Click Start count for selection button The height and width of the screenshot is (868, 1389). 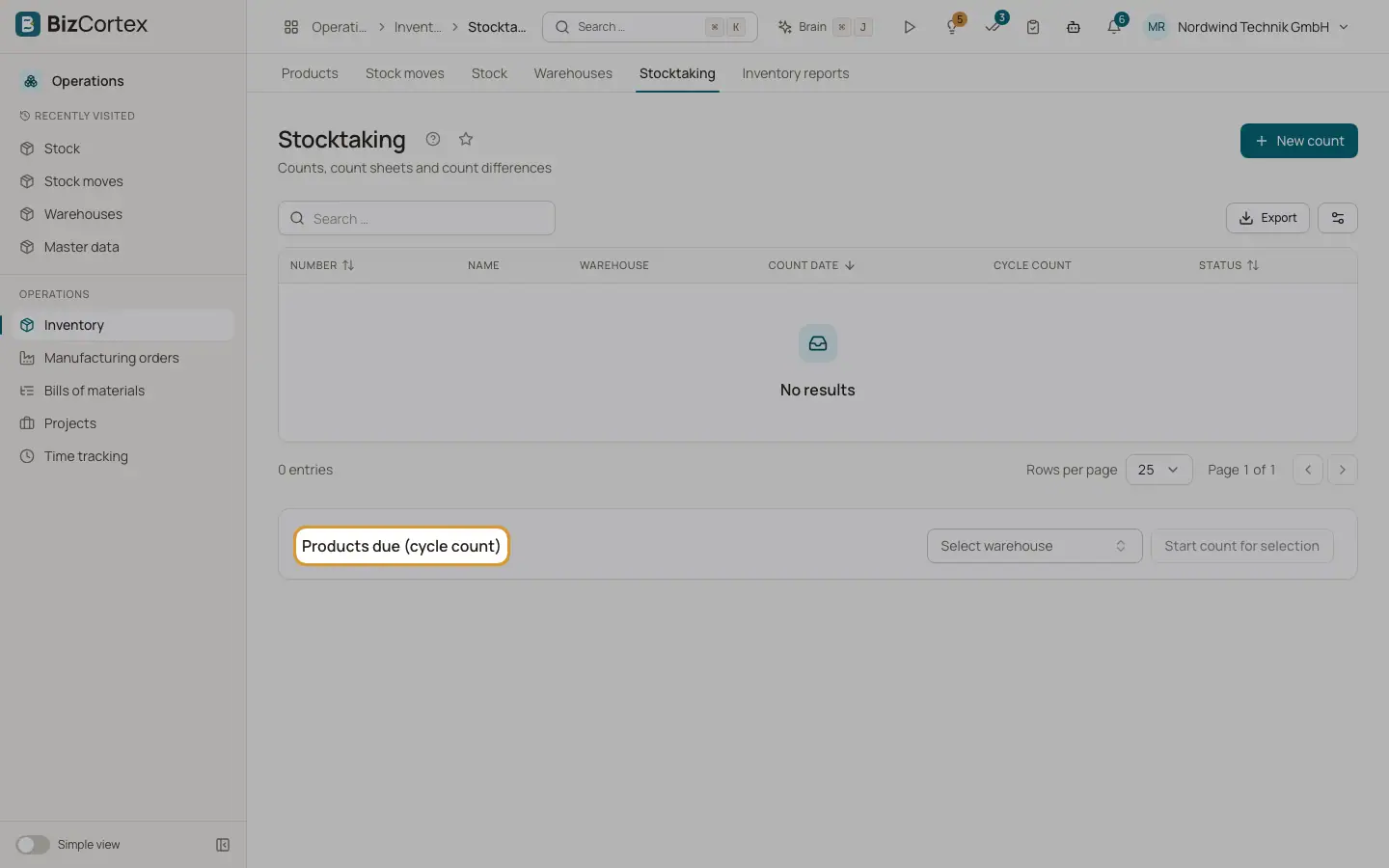pyautogui.click(x=1241, y=546)
